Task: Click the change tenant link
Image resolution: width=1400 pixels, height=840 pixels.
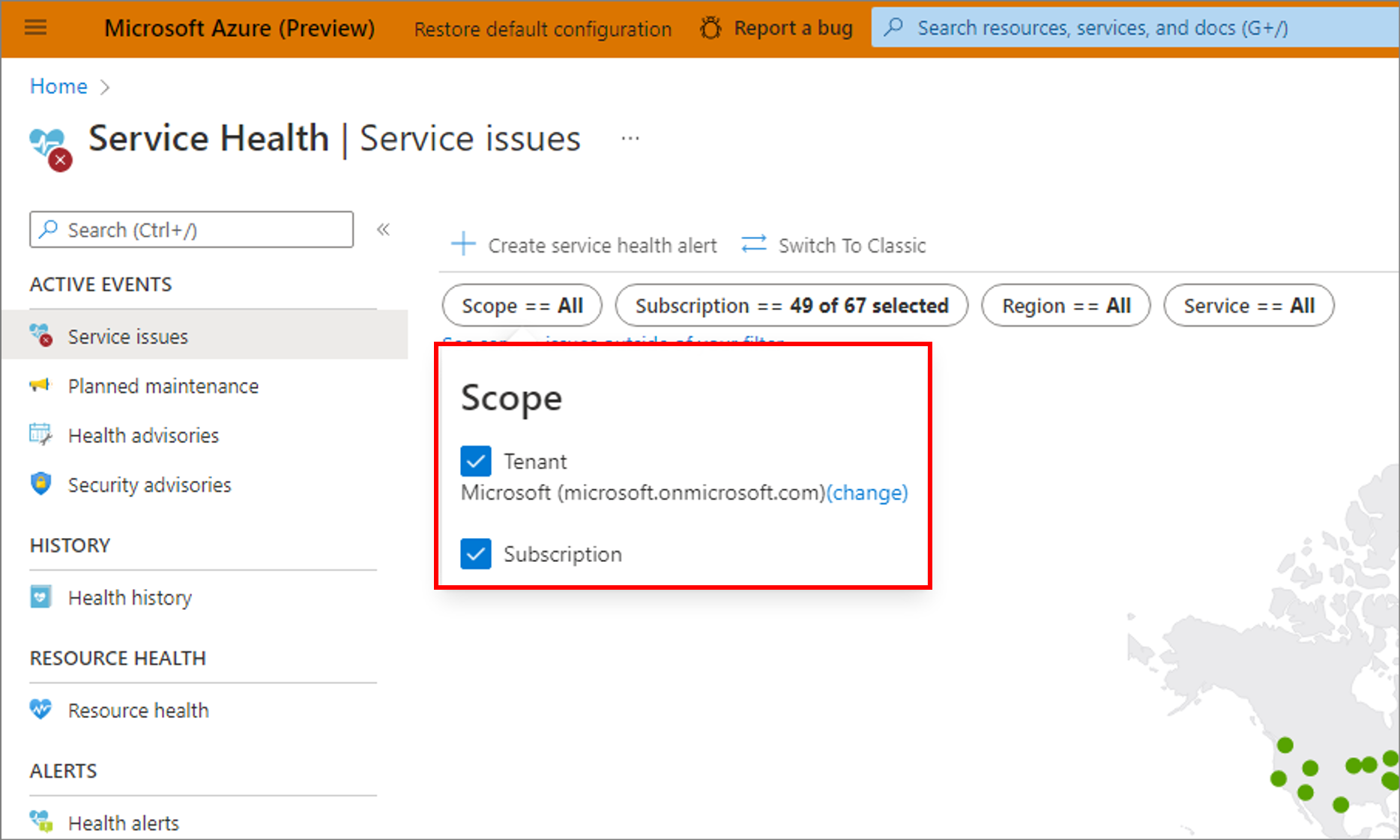Action: (867, 493)
